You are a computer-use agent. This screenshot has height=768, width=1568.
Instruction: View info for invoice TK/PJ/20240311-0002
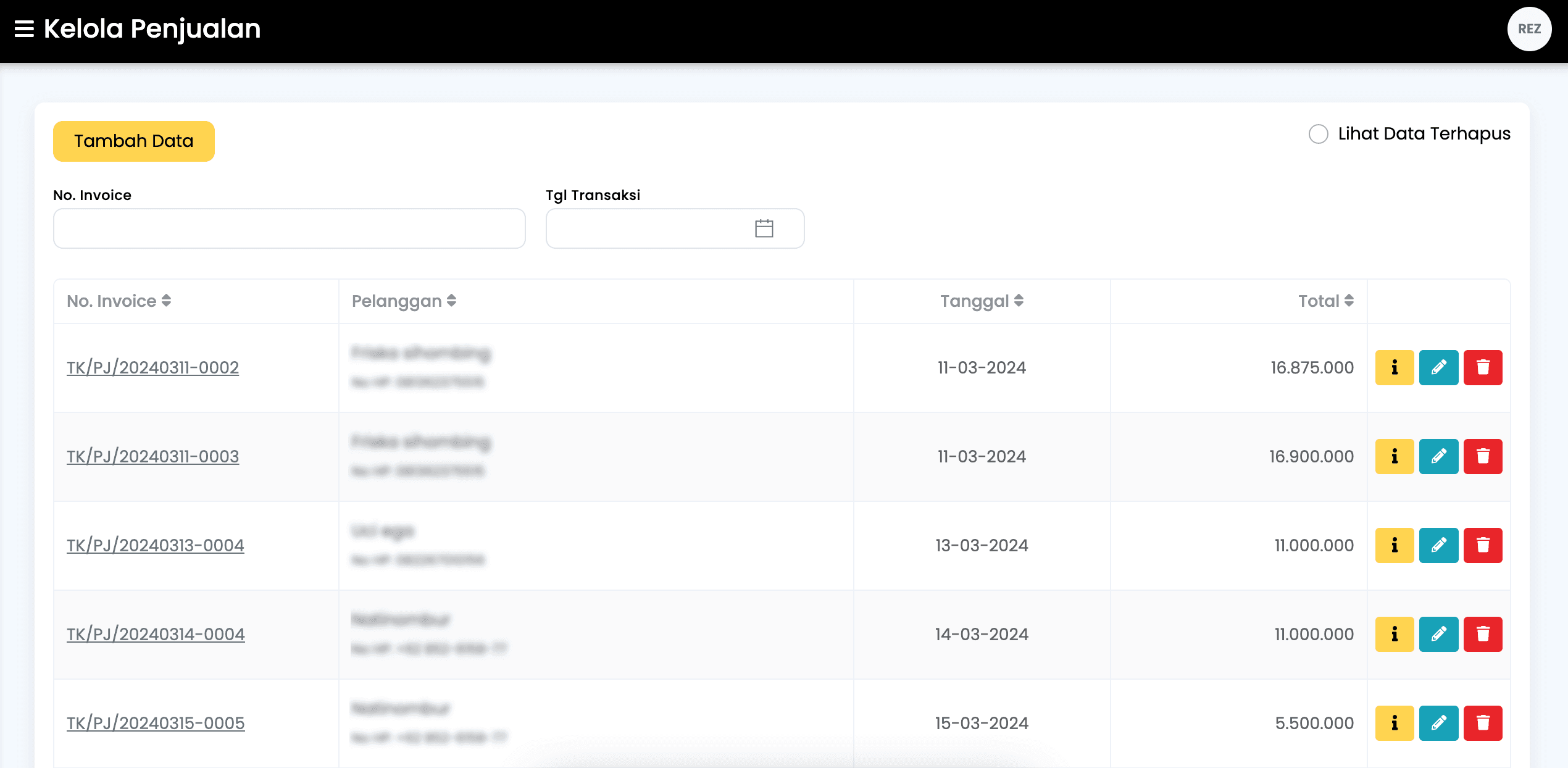[1394, 368]
